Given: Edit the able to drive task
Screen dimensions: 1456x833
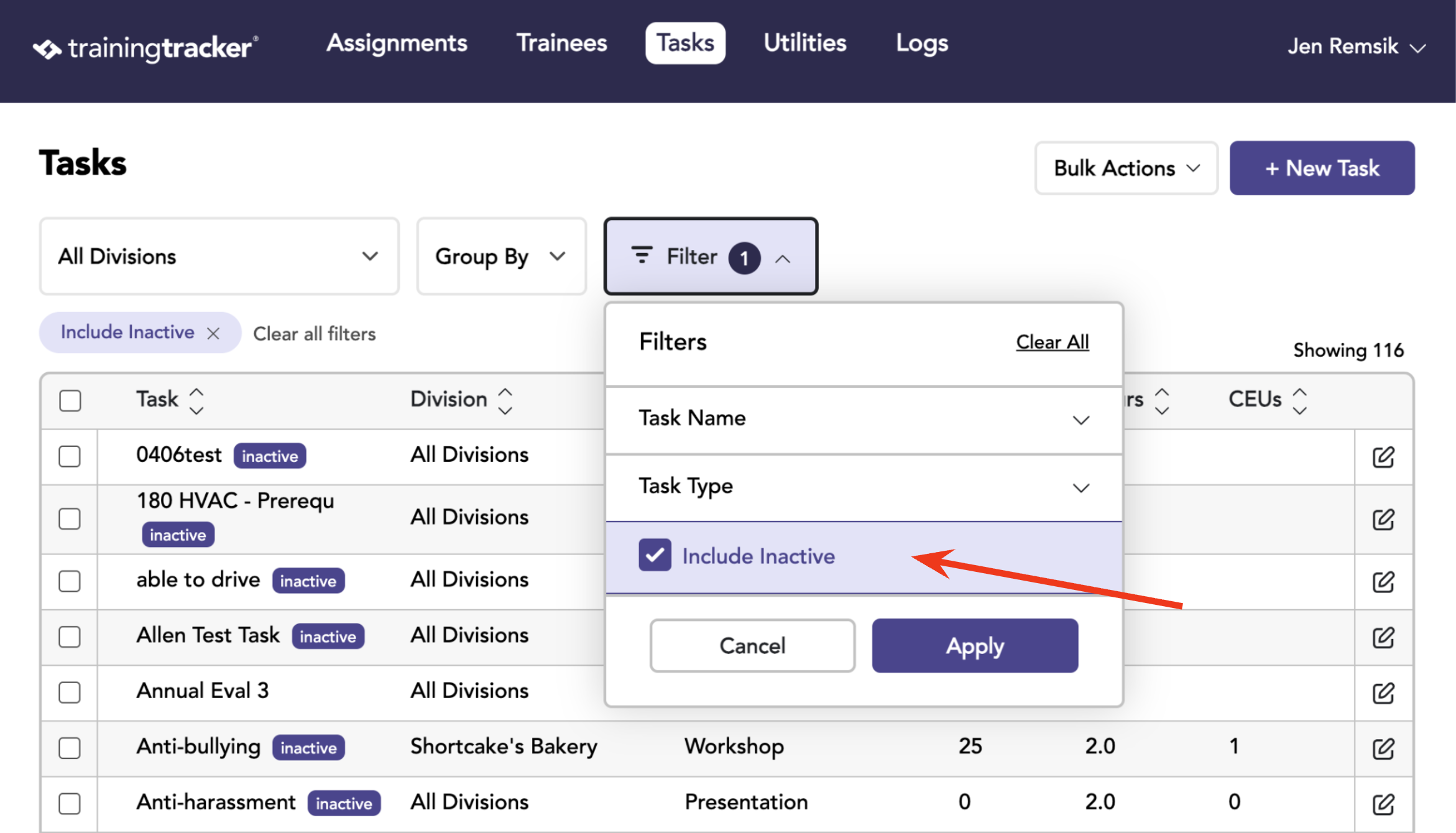Looking at the screenshot, I should (x=1383, y=582).
